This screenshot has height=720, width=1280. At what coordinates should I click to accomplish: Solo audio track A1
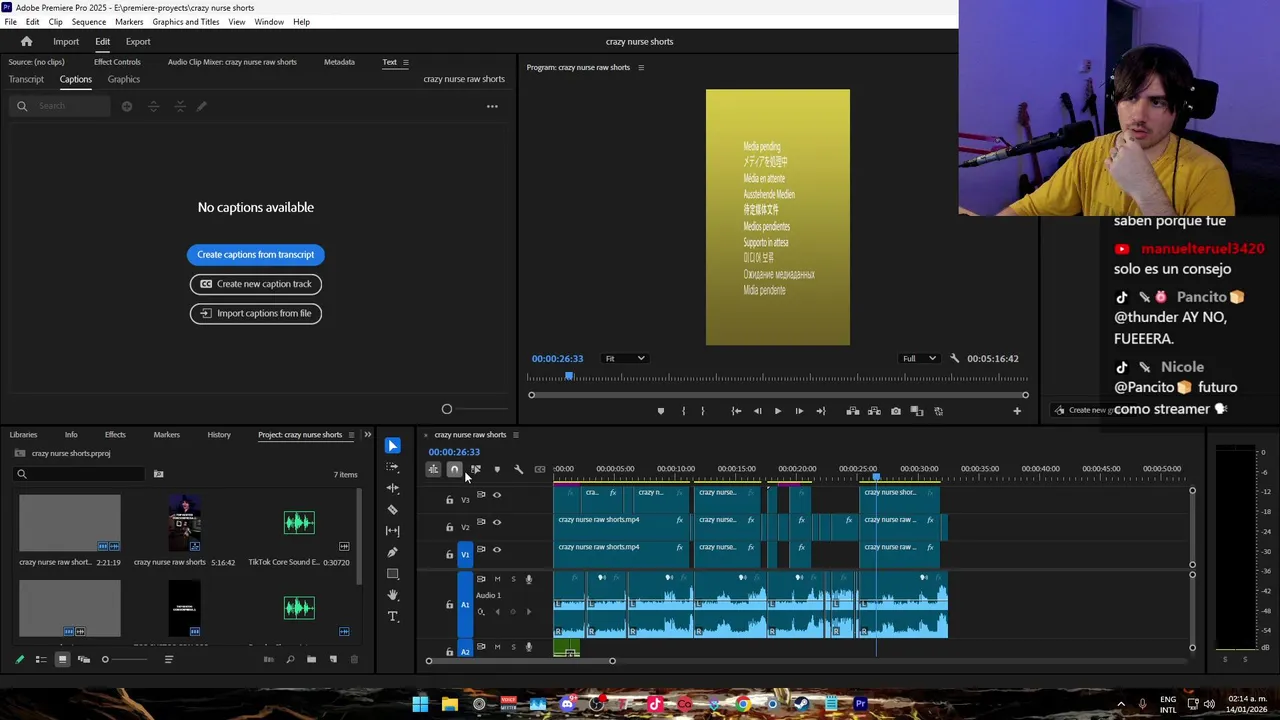(513, 579)
